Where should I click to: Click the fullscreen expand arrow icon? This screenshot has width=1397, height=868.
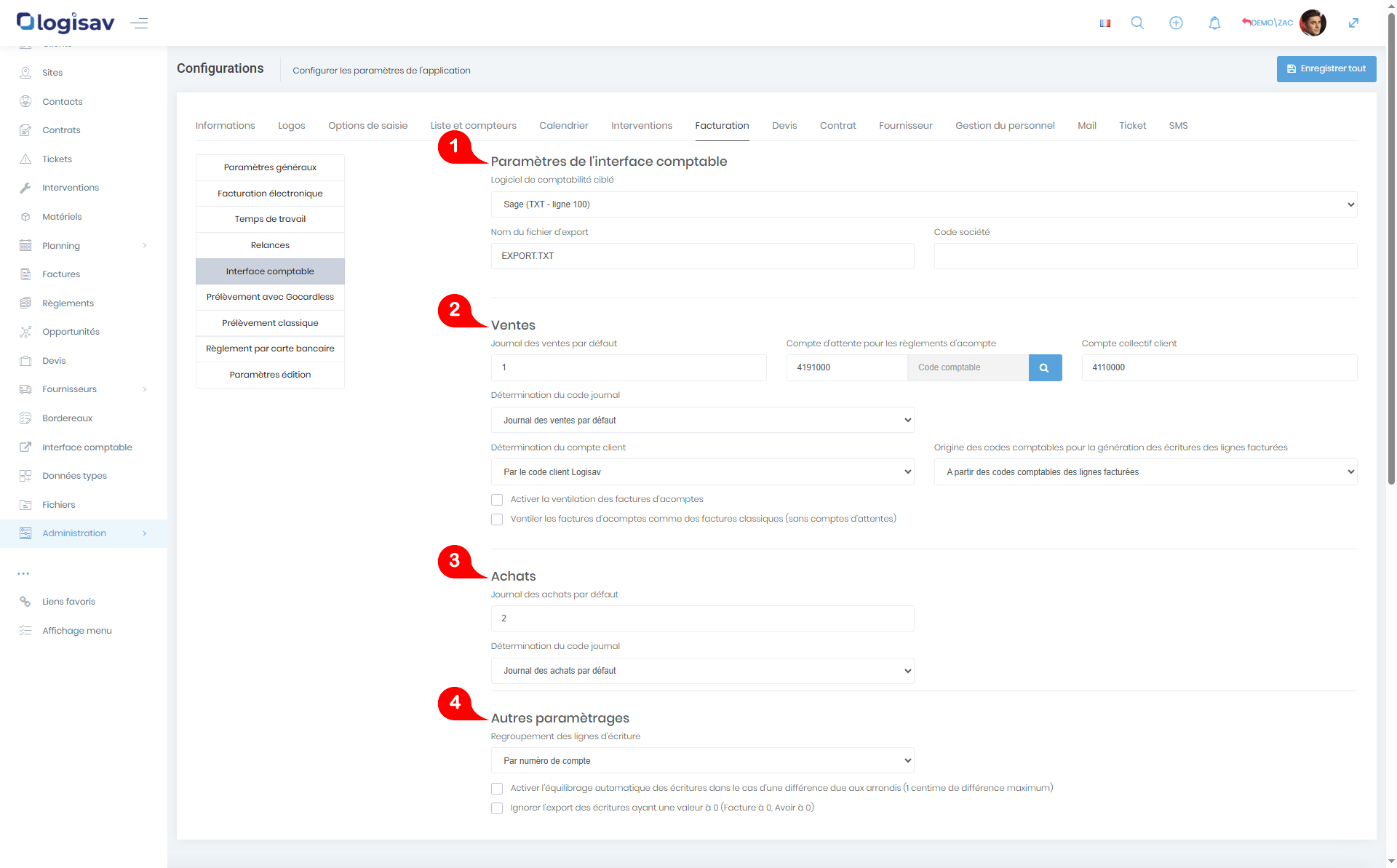pyautogui.click(x=1353, y=23)
